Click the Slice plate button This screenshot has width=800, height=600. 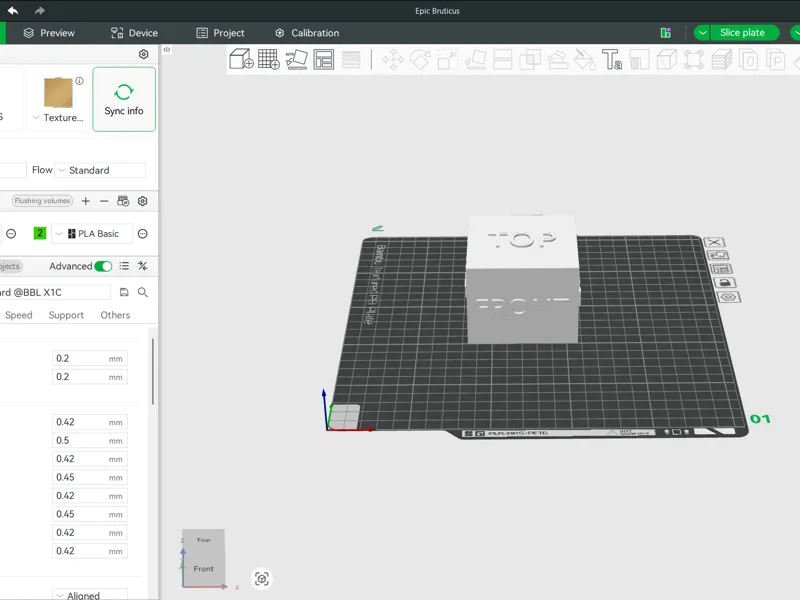pyautogui.click(x=743, y=33)
